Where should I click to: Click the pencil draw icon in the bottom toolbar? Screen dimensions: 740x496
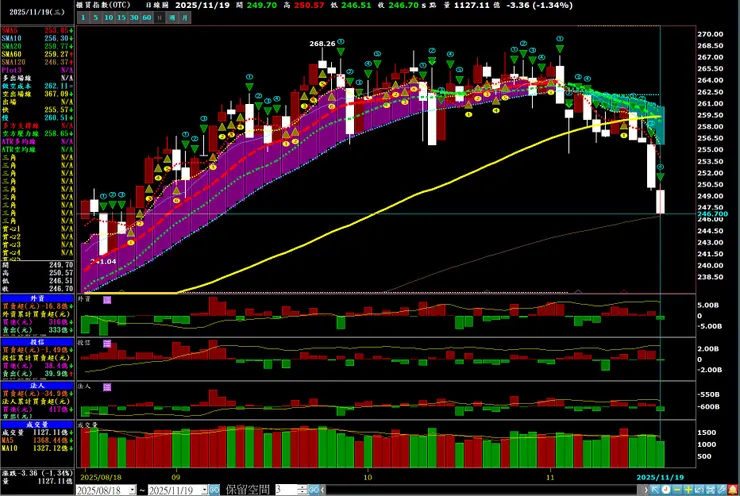click(721, 490)
